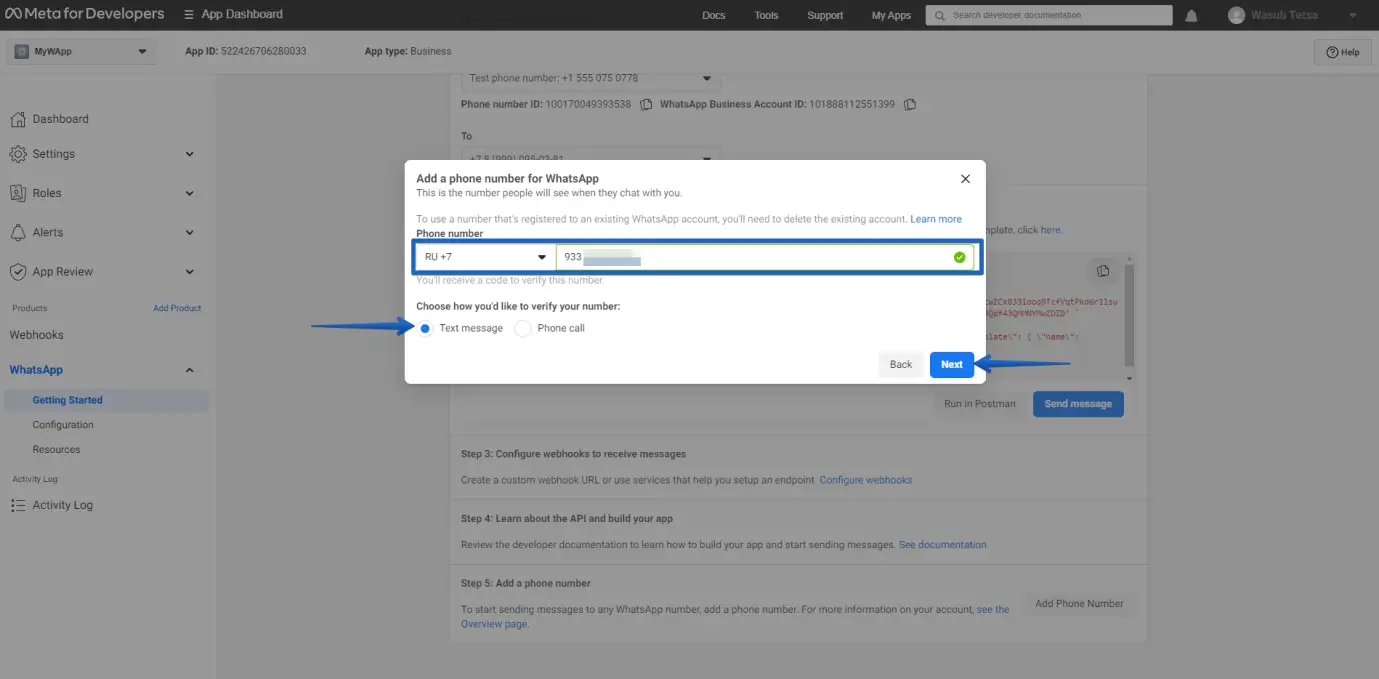This screenshot has height=679, width=1379.
Task: Click the Learn more link
Action: 935,219
